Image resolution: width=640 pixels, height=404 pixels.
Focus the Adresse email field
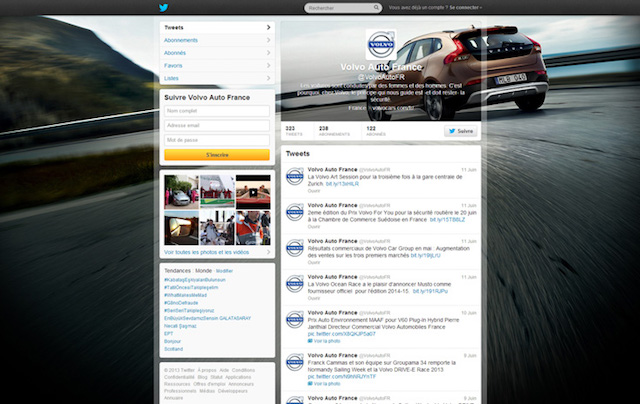click(x=217, y=125)
